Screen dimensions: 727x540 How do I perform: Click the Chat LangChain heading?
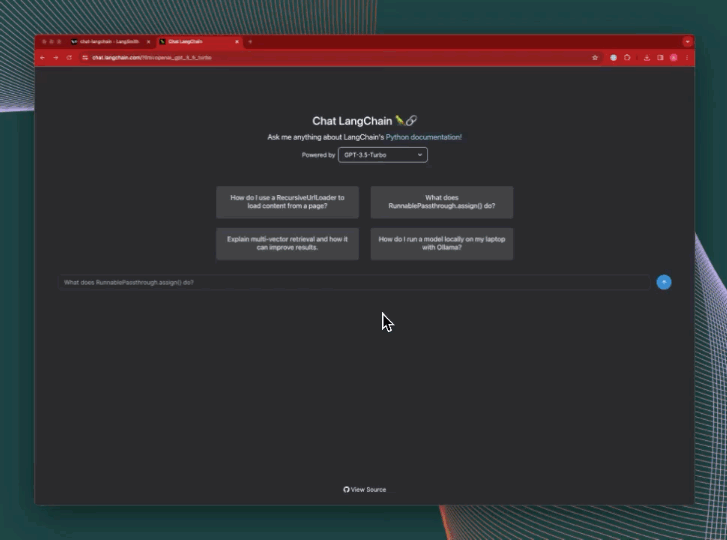[x=364, y=121]
